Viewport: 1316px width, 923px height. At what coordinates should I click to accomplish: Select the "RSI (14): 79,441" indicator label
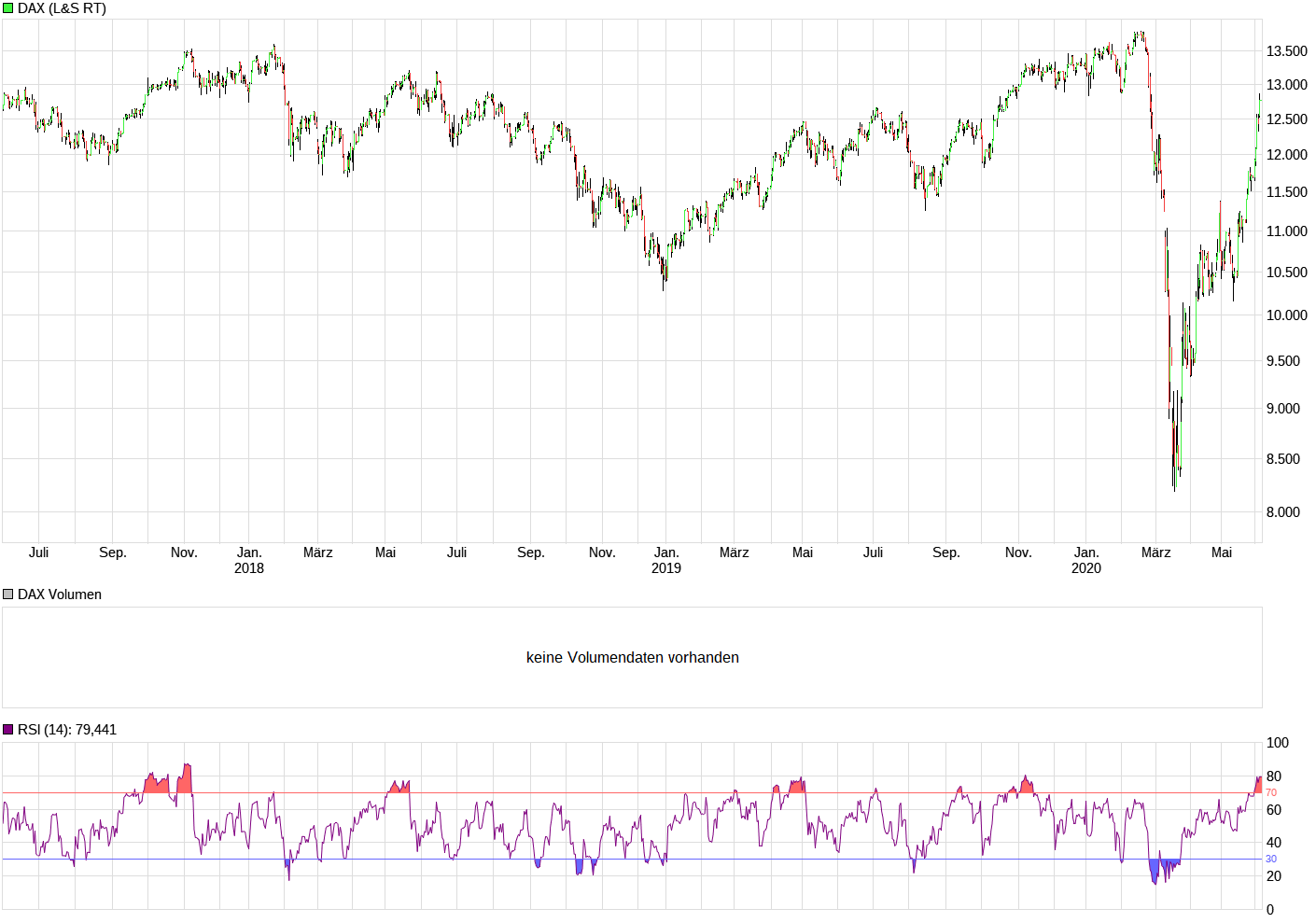pyautogui.click(x=67, y=730)
